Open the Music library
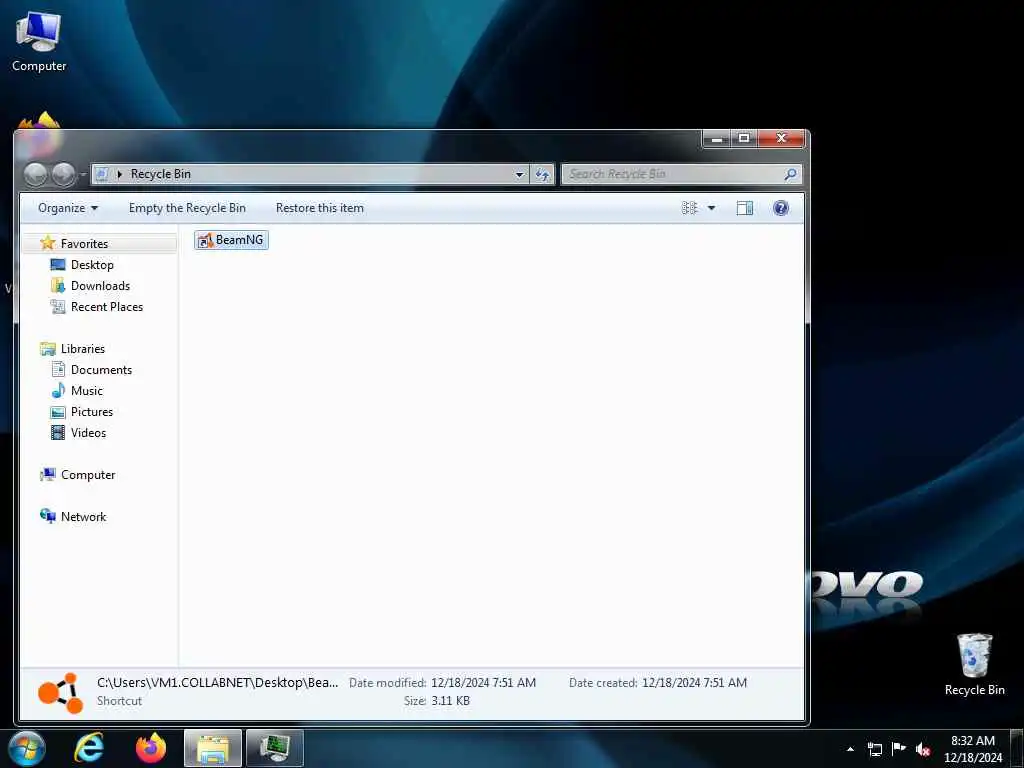Screen dimensions: 1024x768 tap(87, 391)
